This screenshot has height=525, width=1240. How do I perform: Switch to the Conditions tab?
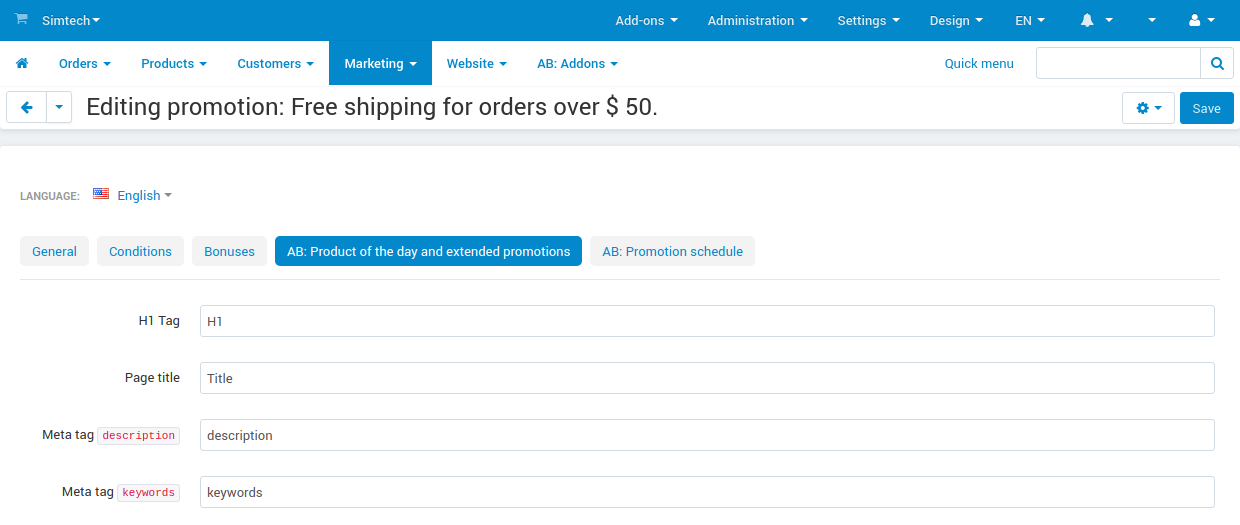pos(140,251)
